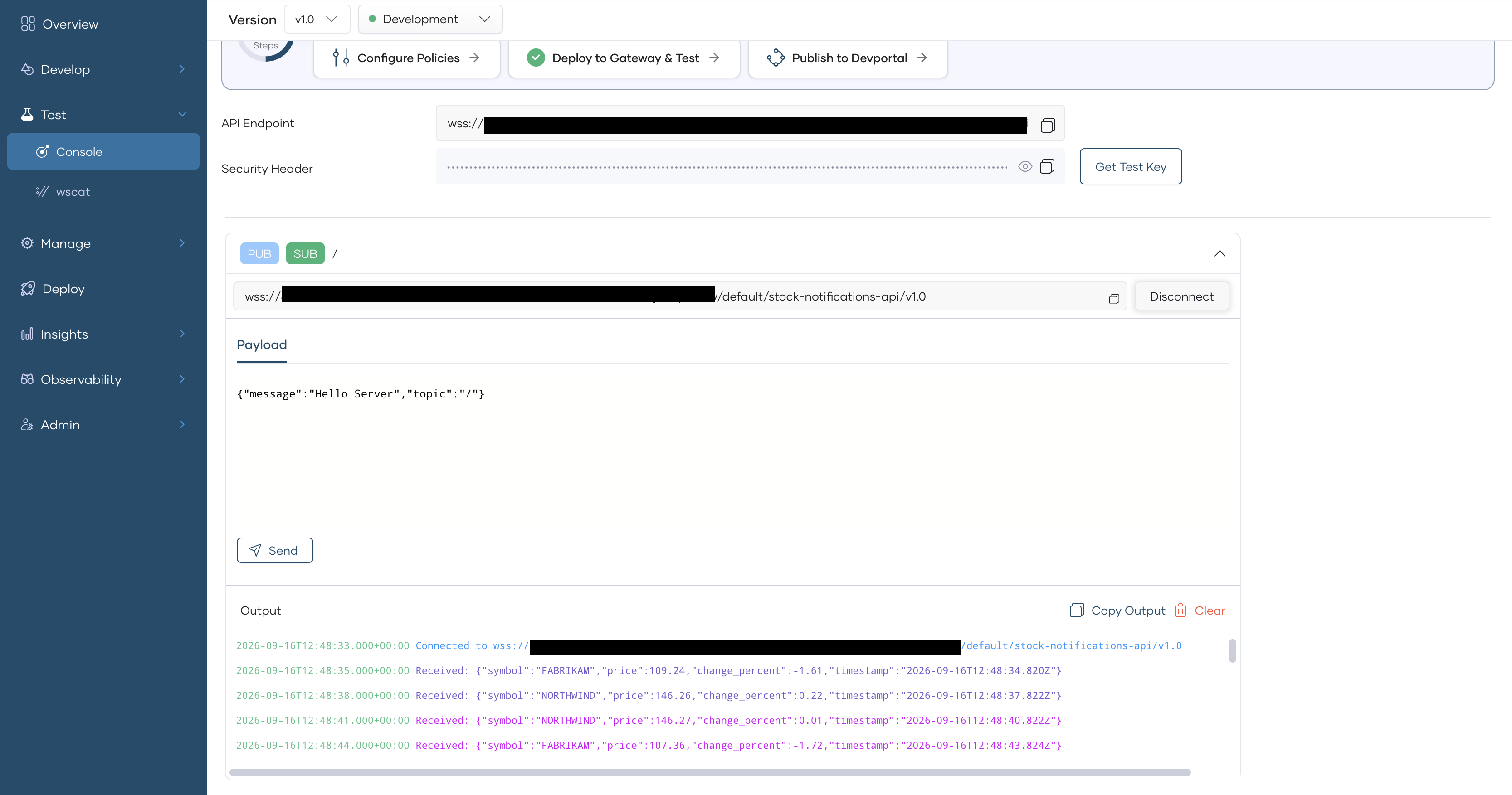Send the payload message
The height and width of the screenshot is (795, 1512).
coord(275,550)
